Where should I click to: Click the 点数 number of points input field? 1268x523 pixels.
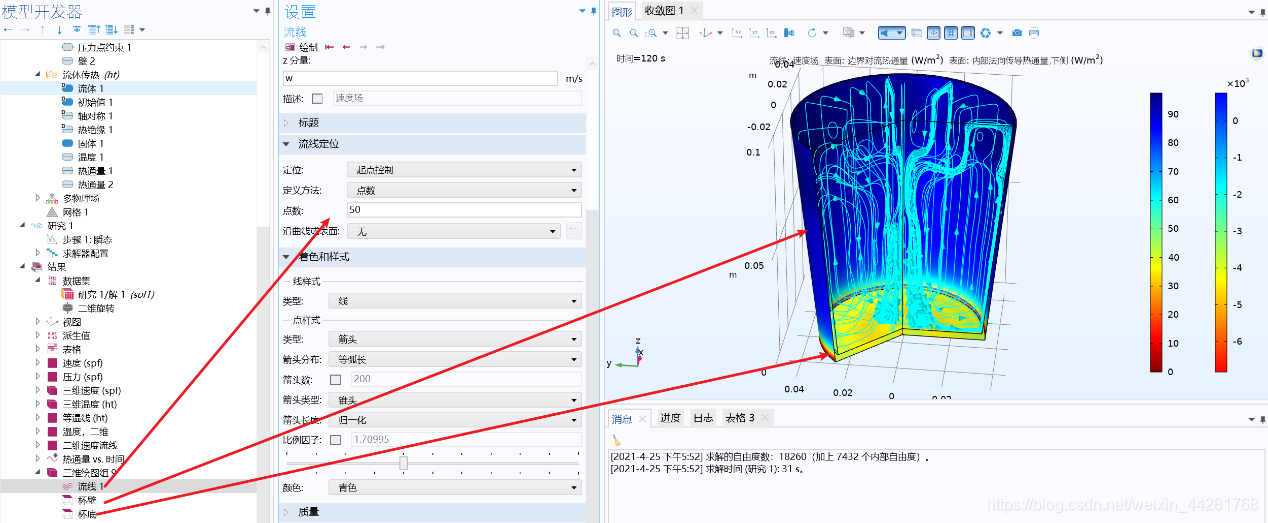tap(464, 210)
